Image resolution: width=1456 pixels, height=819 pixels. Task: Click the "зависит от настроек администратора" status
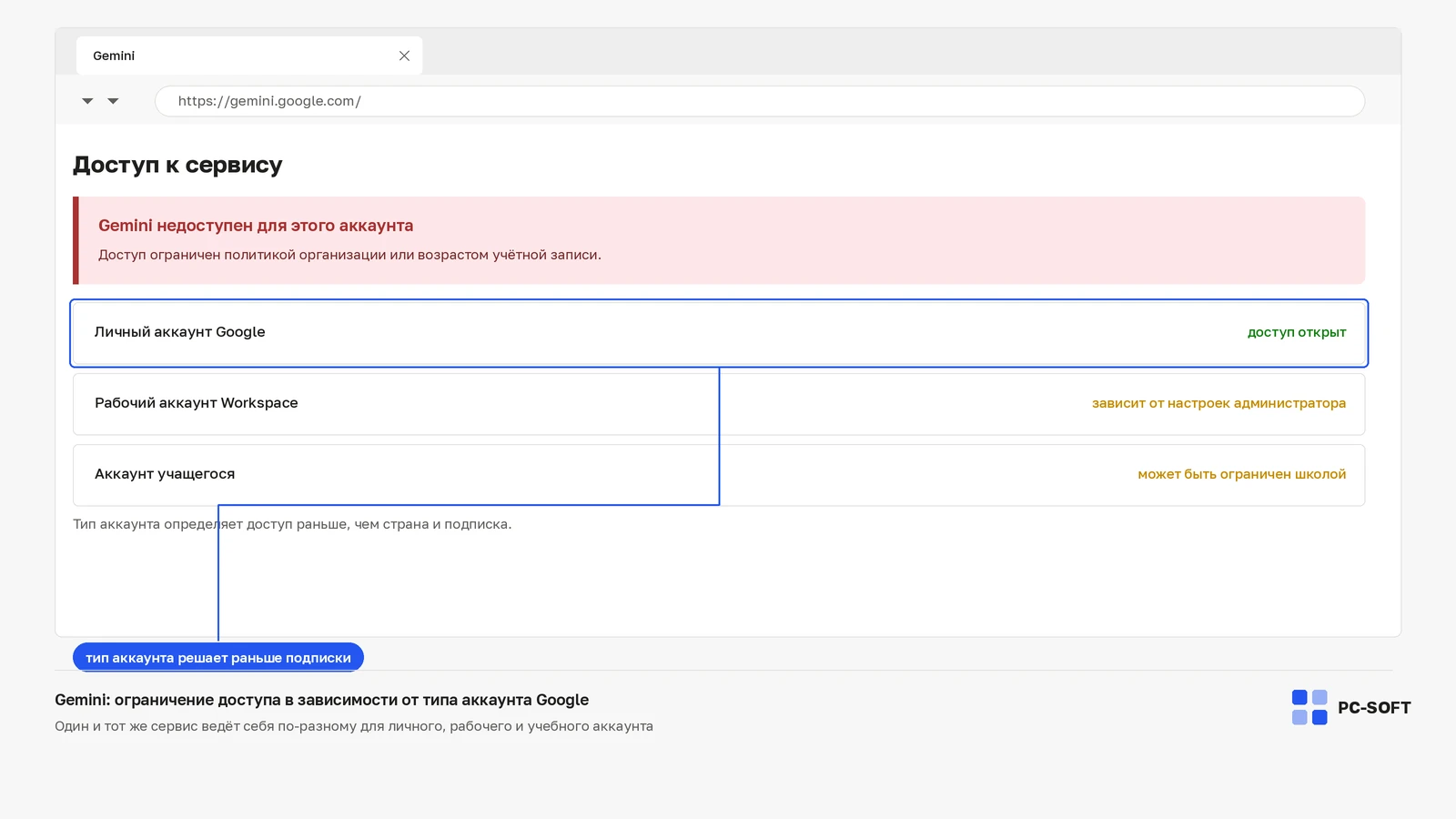[x=1219, y=403]
